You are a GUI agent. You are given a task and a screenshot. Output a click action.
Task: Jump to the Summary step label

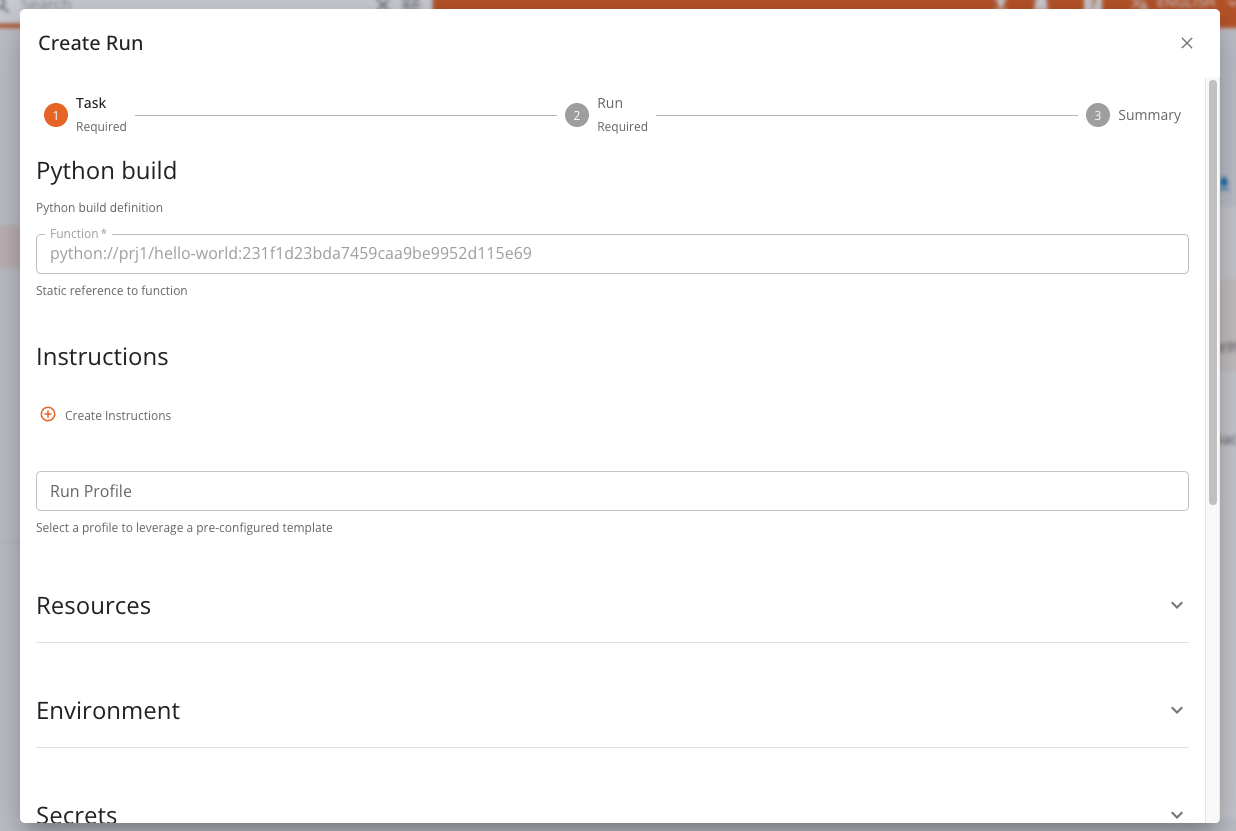(1149, 115)
